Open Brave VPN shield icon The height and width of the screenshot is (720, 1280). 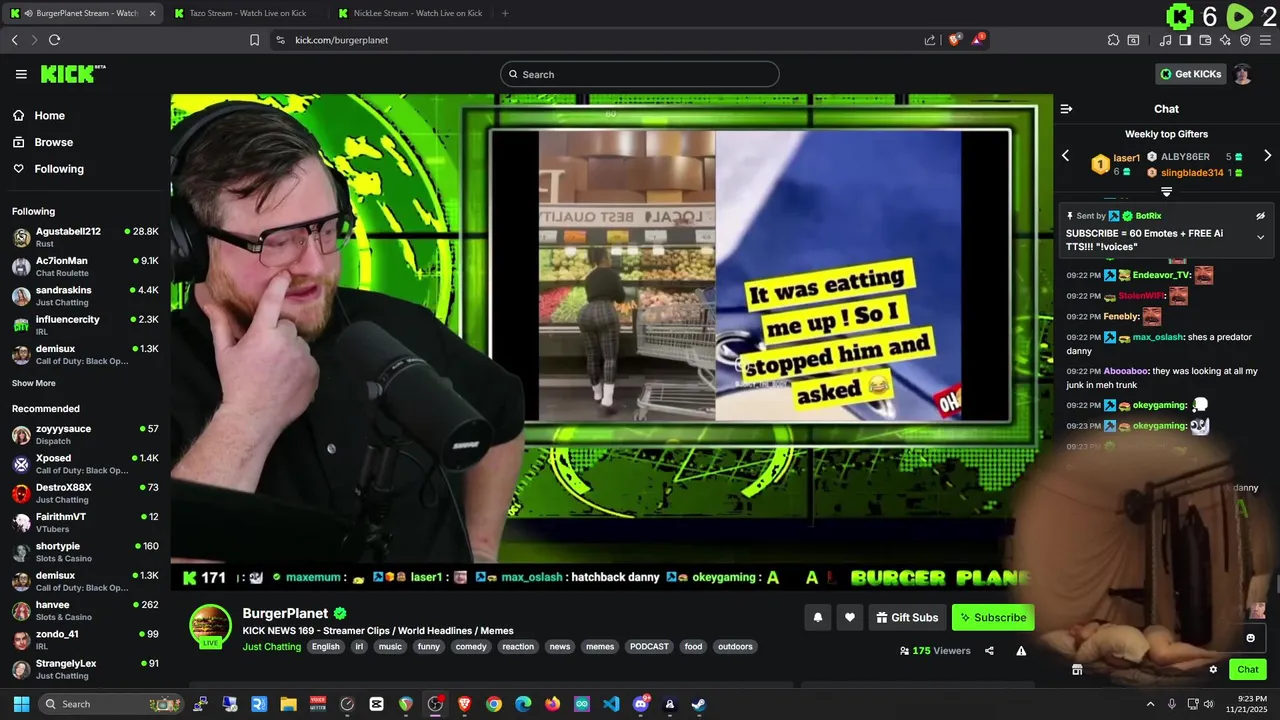[x=1245, y=40]
